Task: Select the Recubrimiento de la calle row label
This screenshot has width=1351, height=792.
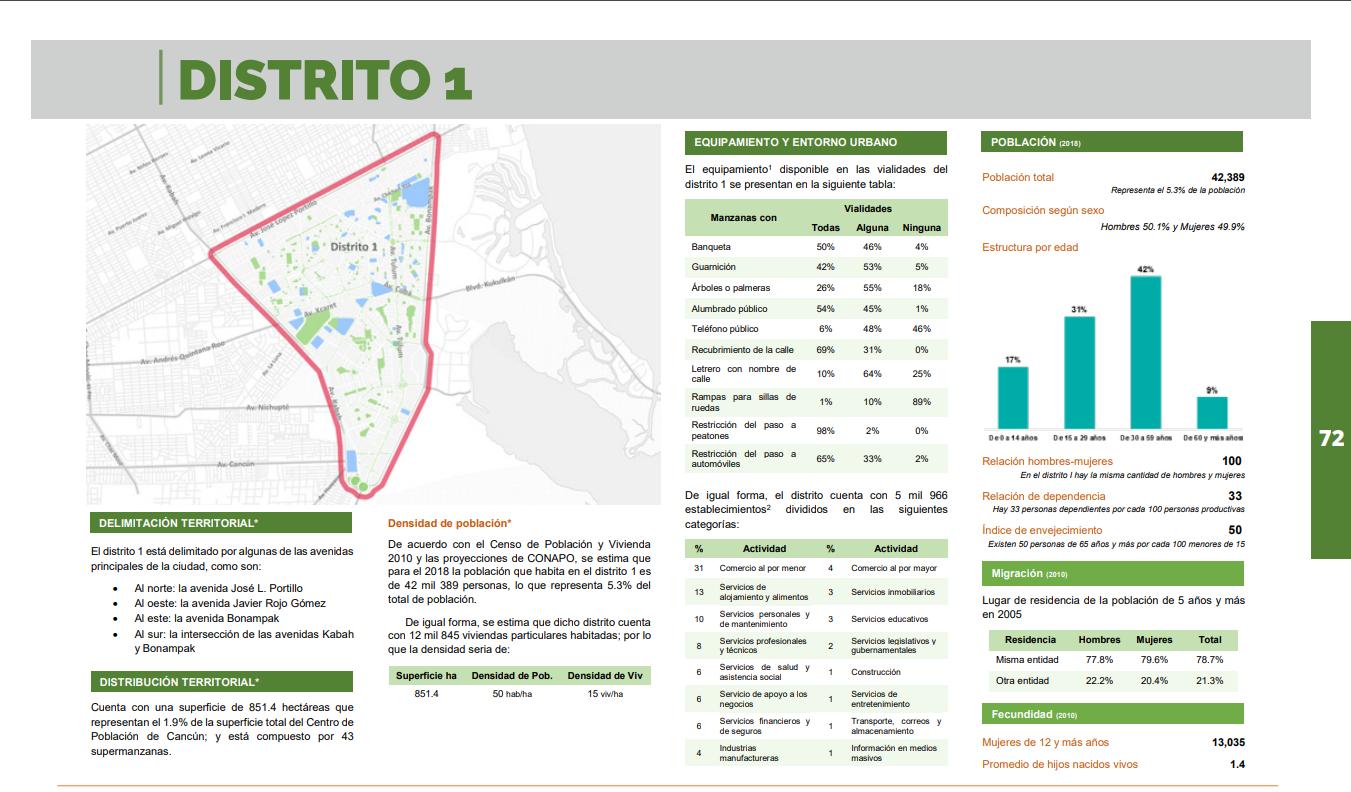Action: coord(740,350)
